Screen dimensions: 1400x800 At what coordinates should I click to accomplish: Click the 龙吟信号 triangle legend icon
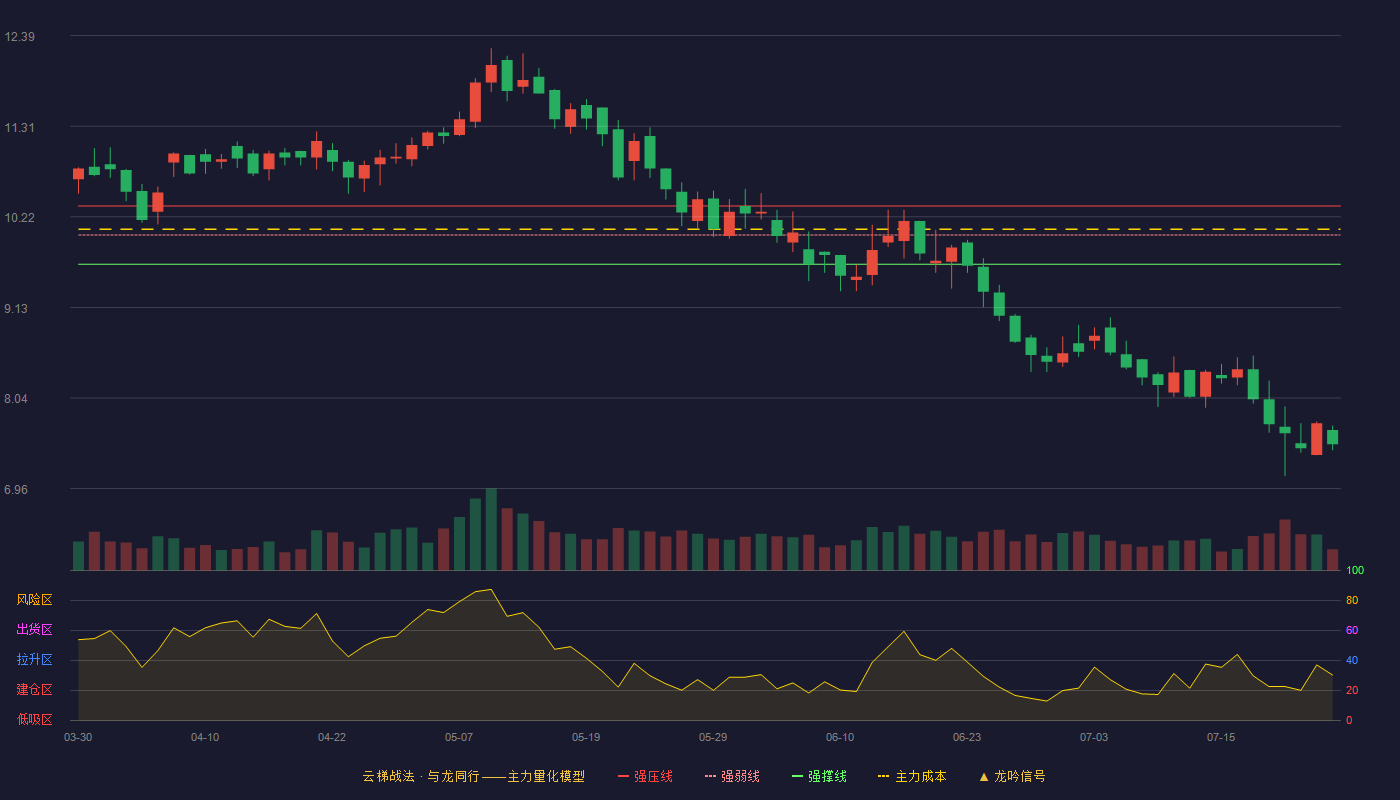(984, 776)
